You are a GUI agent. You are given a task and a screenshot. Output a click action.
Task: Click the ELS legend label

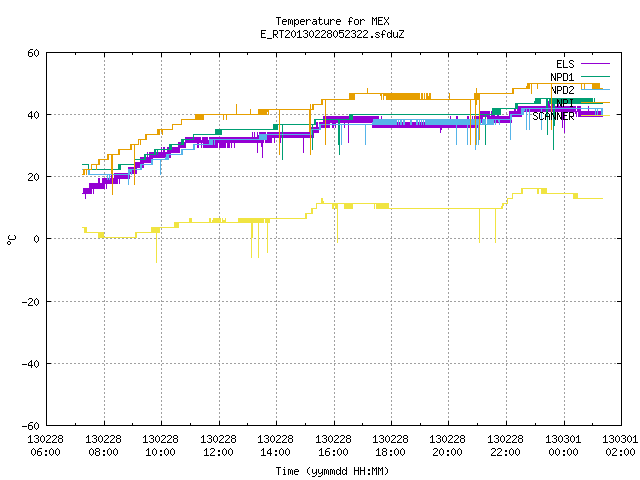pyautogui.click(x=565, y=64)
